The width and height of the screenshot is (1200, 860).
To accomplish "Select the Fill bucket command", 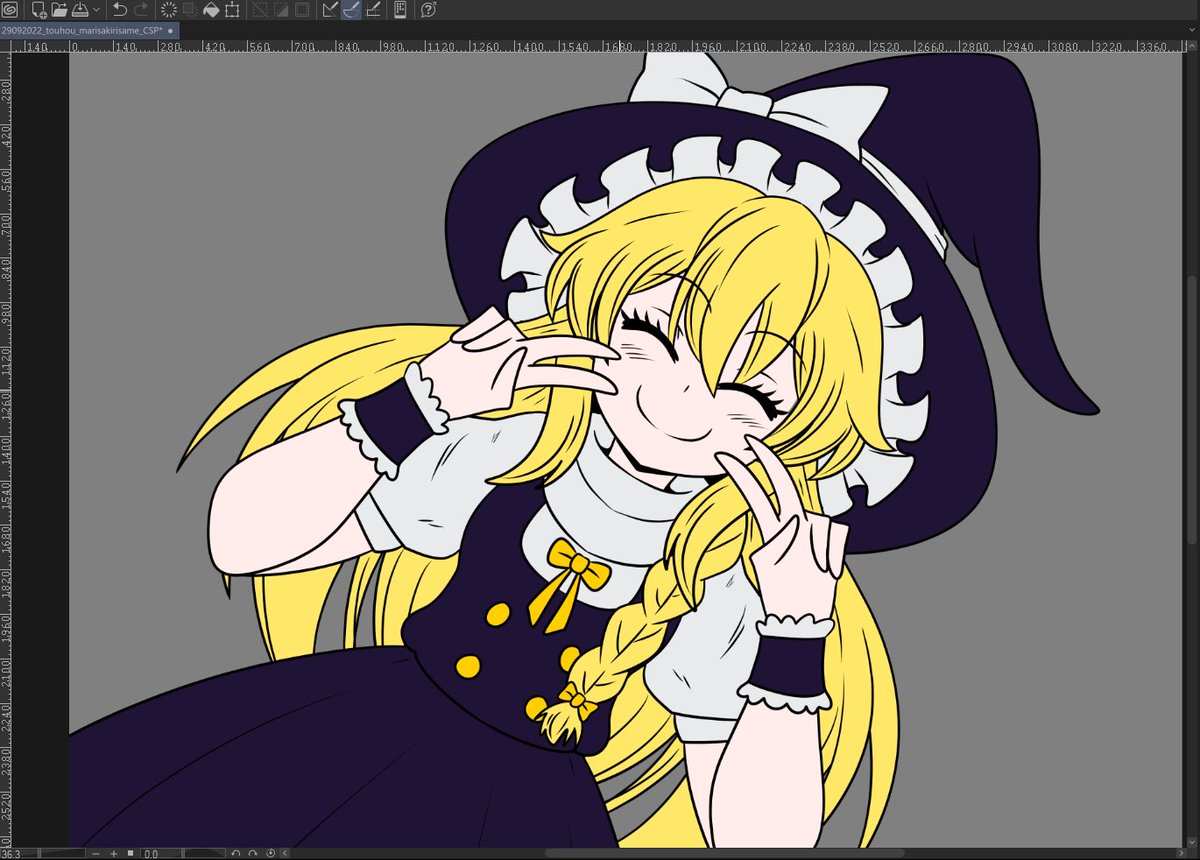I will [x=211, y=10].
